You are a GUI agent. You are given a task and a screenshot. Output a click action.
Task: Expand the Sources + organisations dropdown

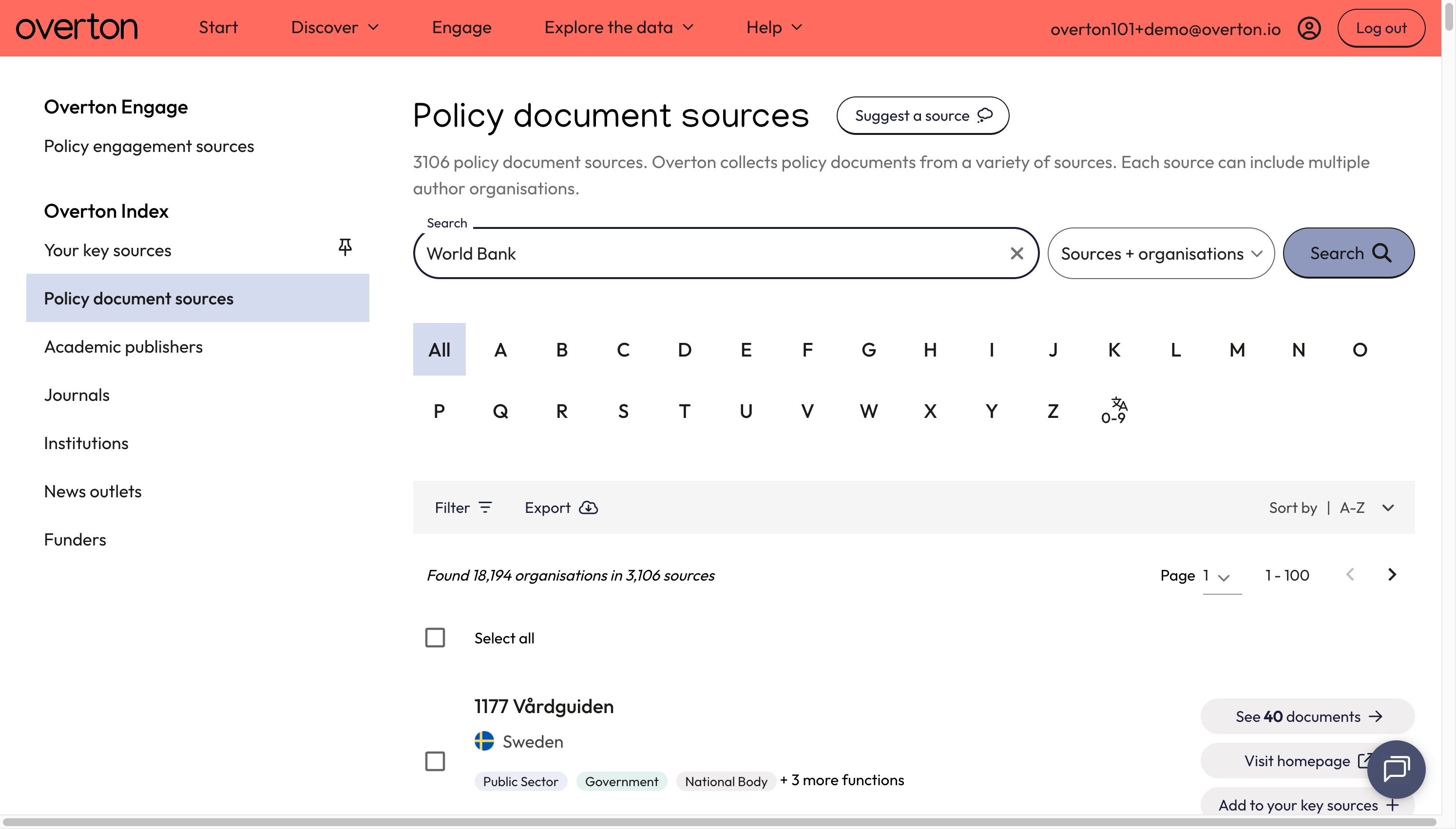point(1161,253)
